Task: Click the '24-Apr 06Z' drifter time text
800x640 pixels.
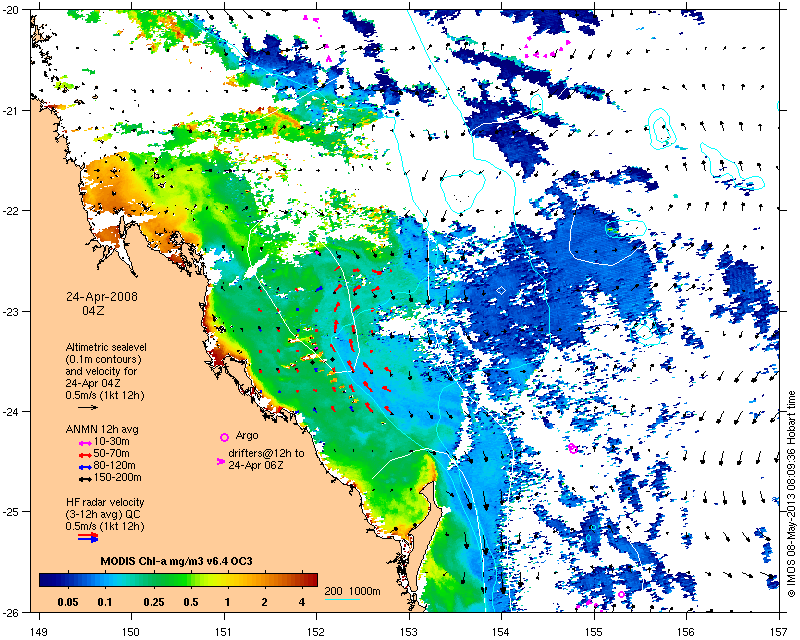Action: click(256, 465)
